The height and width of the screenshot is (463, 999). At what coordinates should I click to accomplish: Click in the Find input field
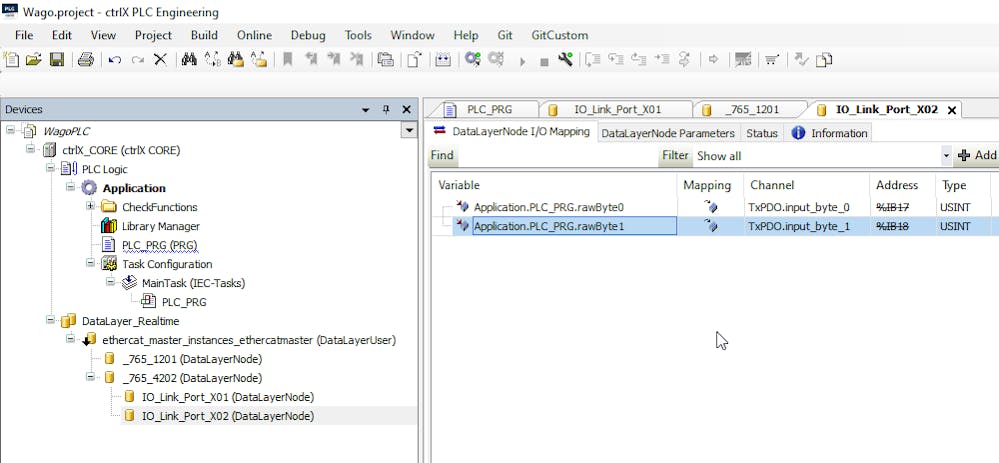(558, 155)
